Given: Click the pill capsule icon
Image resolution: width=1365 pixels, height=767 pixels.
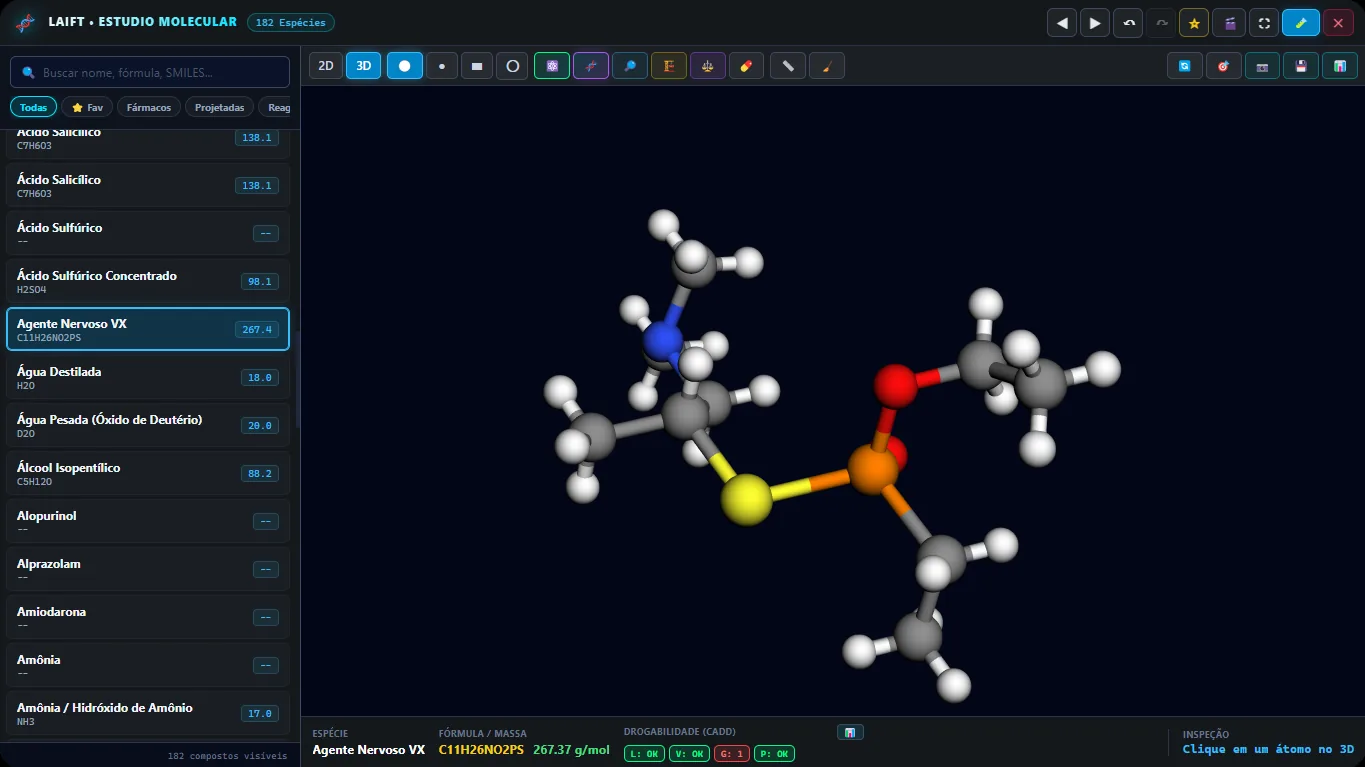Looking at the screenshot, I should pyautogui.click(x=746, y=66).
